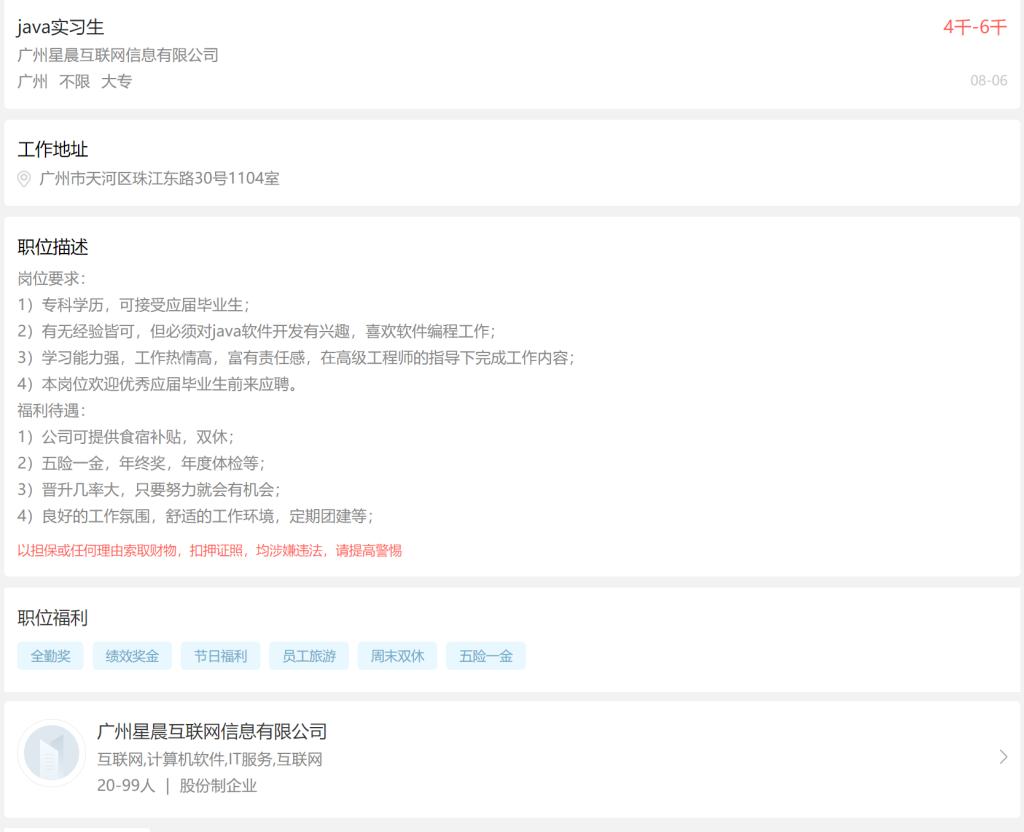1024x832 pixels.
Task: Click the line starting 学习能力强
Action: point(296,358)
